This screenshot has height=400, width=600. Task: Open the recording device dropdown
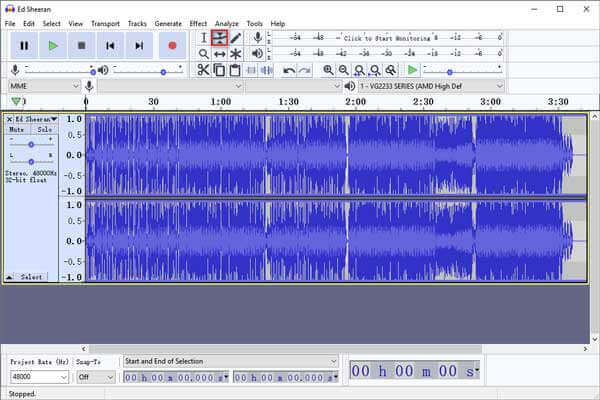170,86
